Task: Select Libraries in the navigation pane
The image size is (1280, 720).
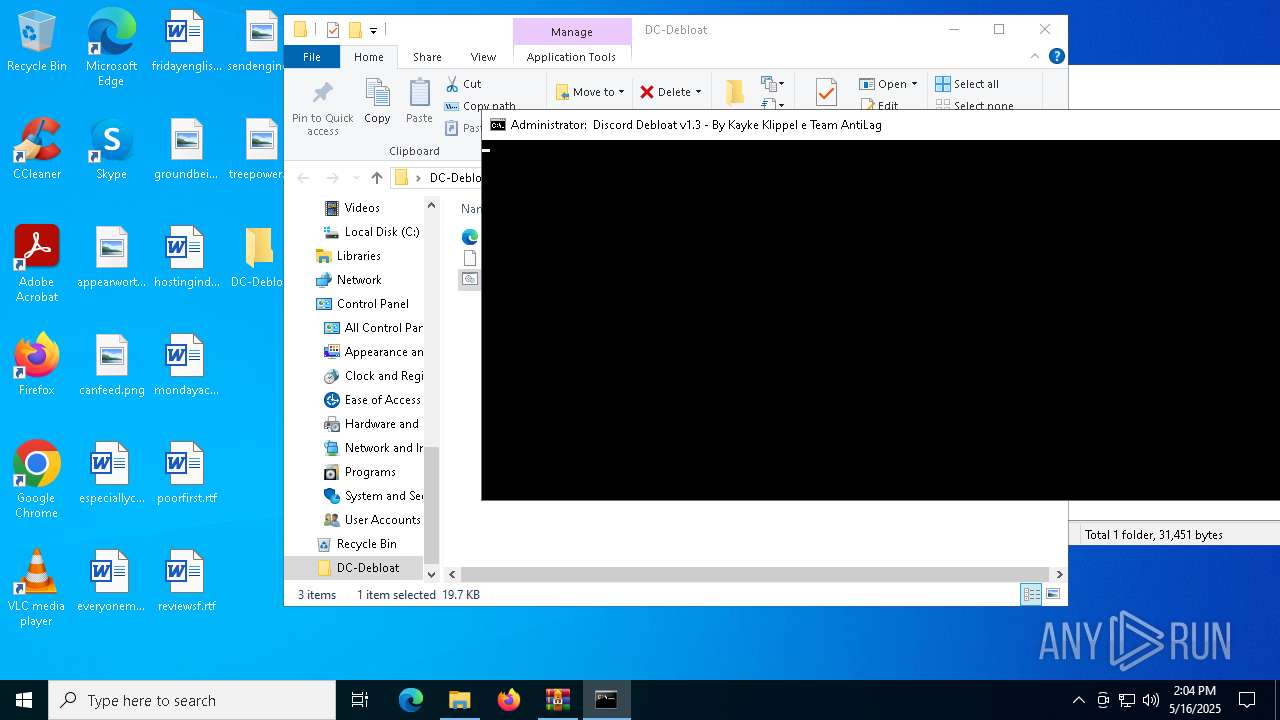Action: [348, 256]
